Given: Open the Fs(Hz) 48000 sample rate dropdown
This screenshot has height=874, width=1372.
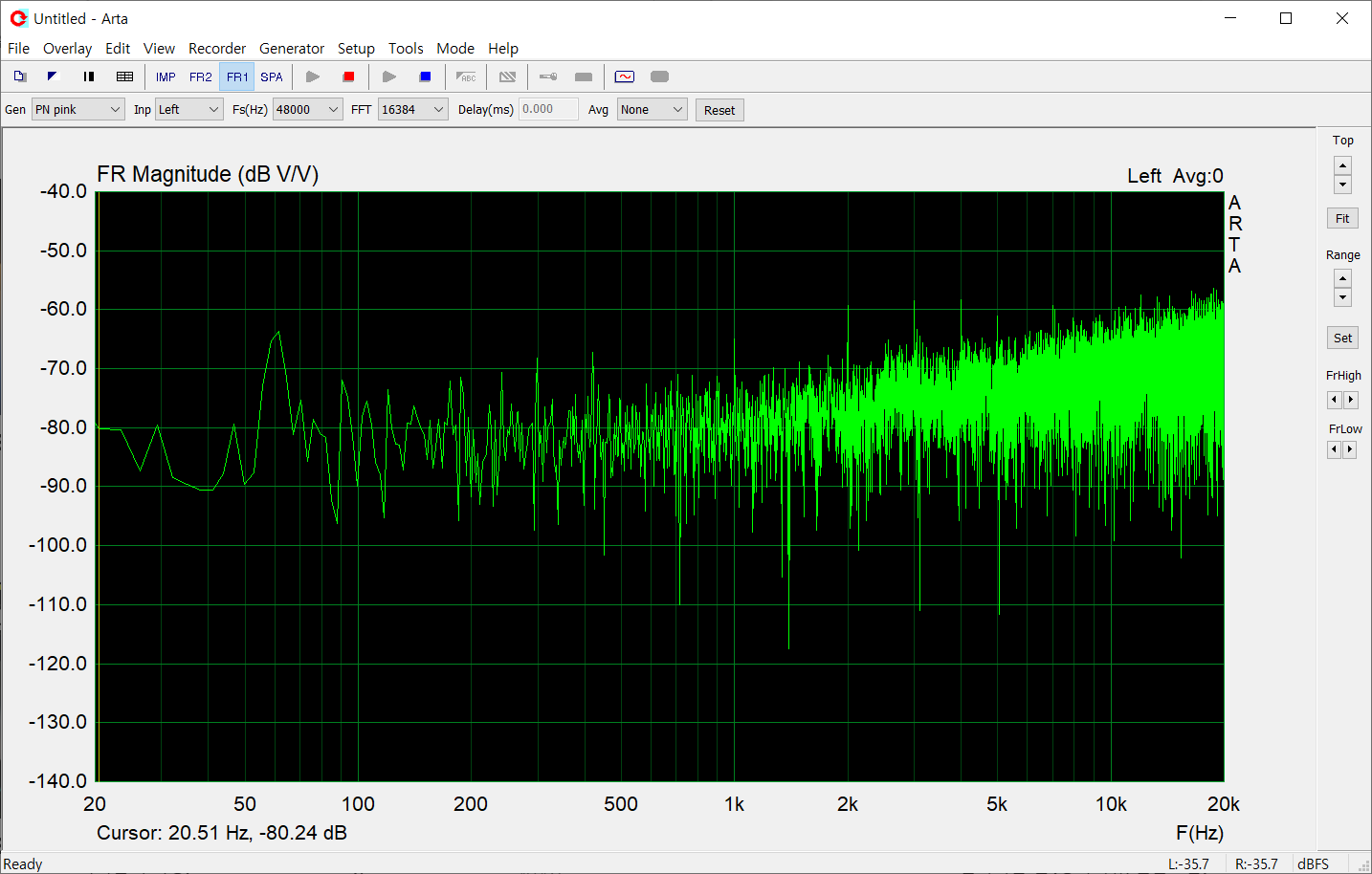Looking at the screenshot, I should point(308,110).
